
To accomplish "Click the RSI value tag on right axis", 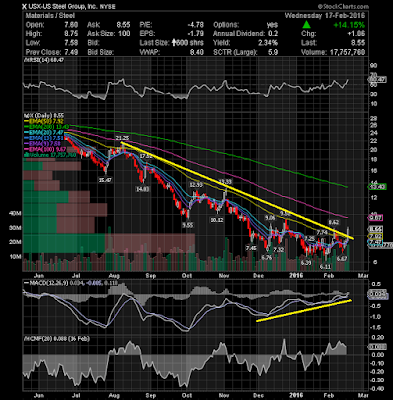I will (377, 80).
